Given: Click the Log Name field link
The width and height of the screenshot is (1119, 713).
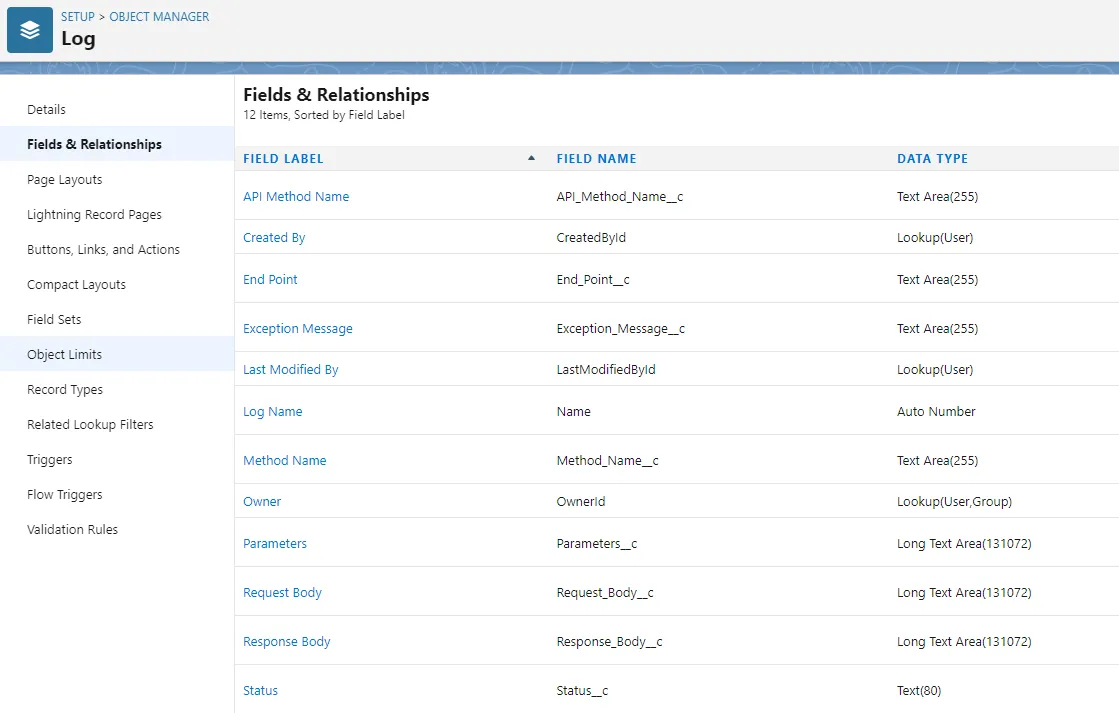Looking at the screenshot, I should (272, 412).
